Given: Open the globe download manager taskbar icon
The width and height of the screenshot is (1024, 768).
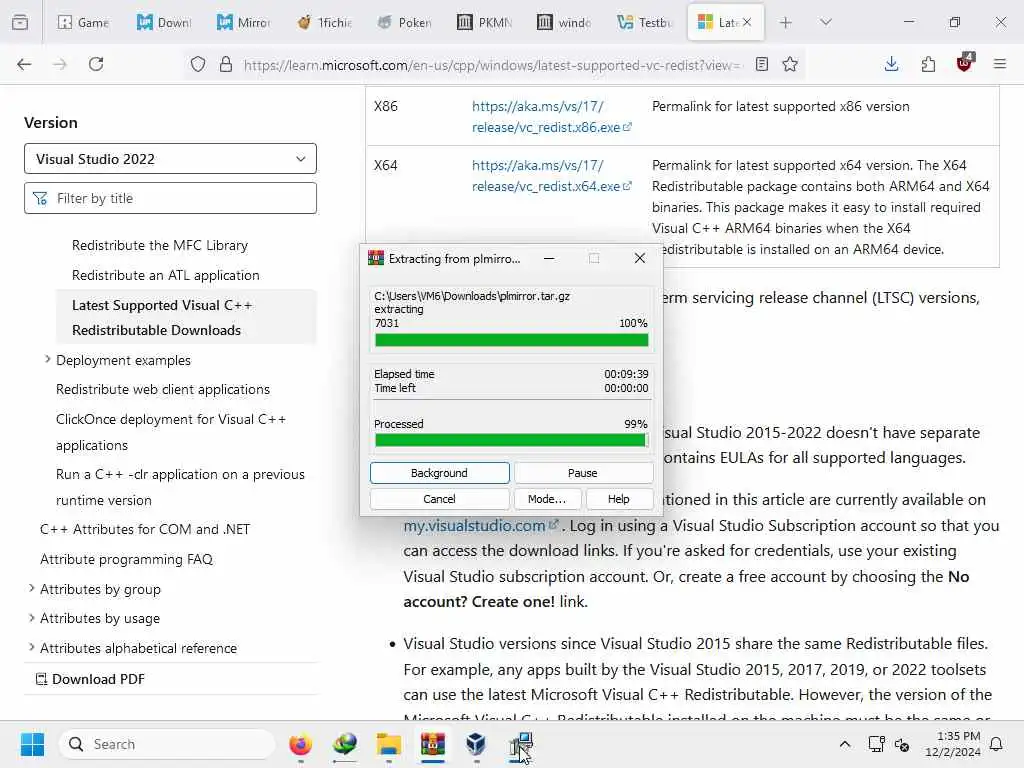Looking at the screenshot, I should click(x=345, y=744).
